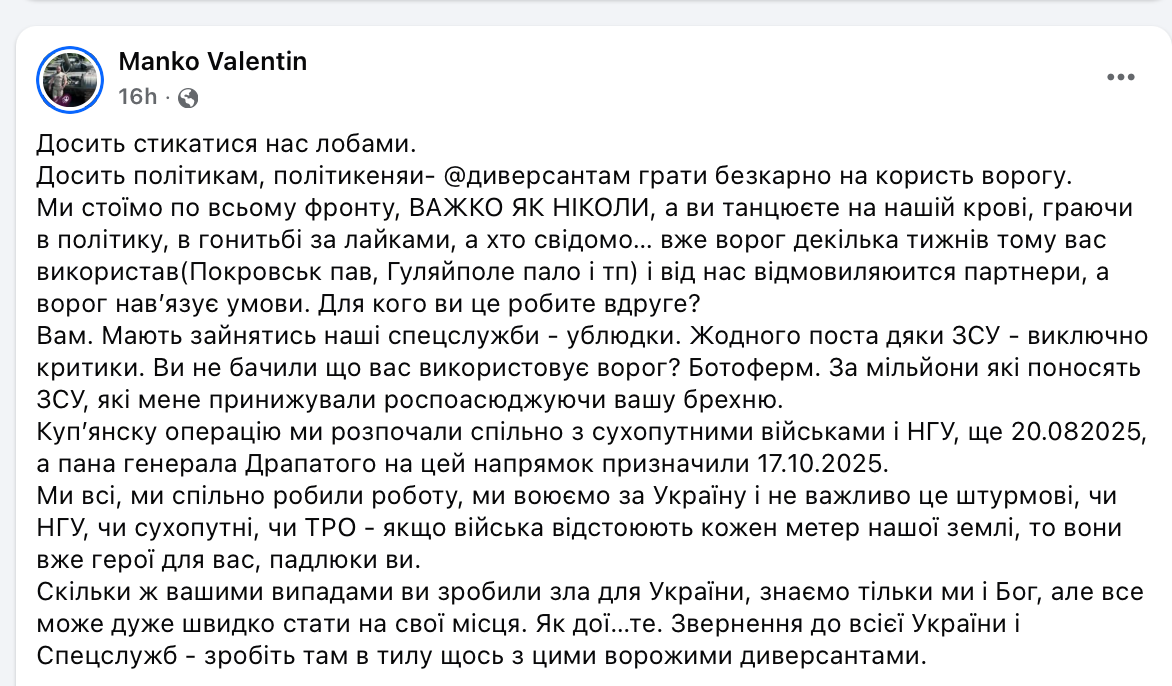The height and width of the screenshot is (686, 1172).
Task: Open the post via 16h timestamp
Action: coord(137,97)
